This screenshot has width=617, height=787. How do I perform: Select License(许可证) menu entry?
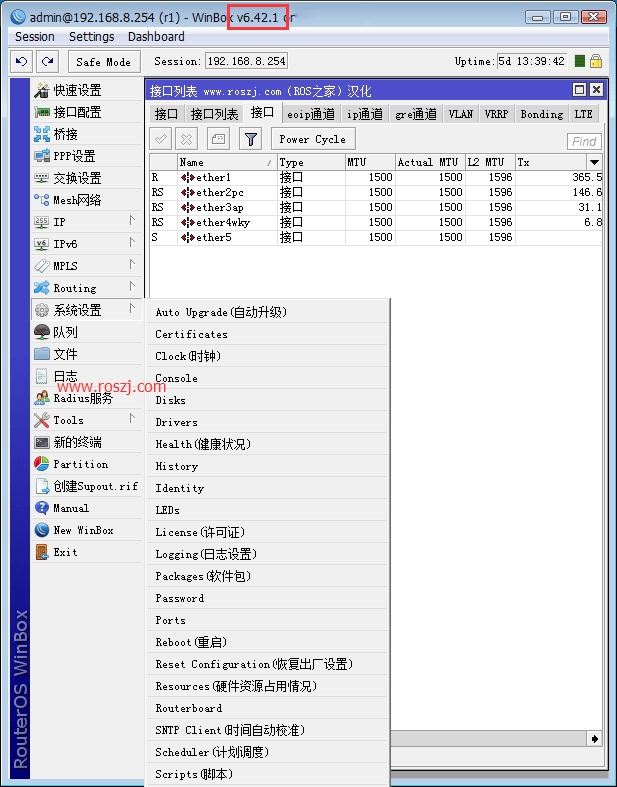(267, 533)
